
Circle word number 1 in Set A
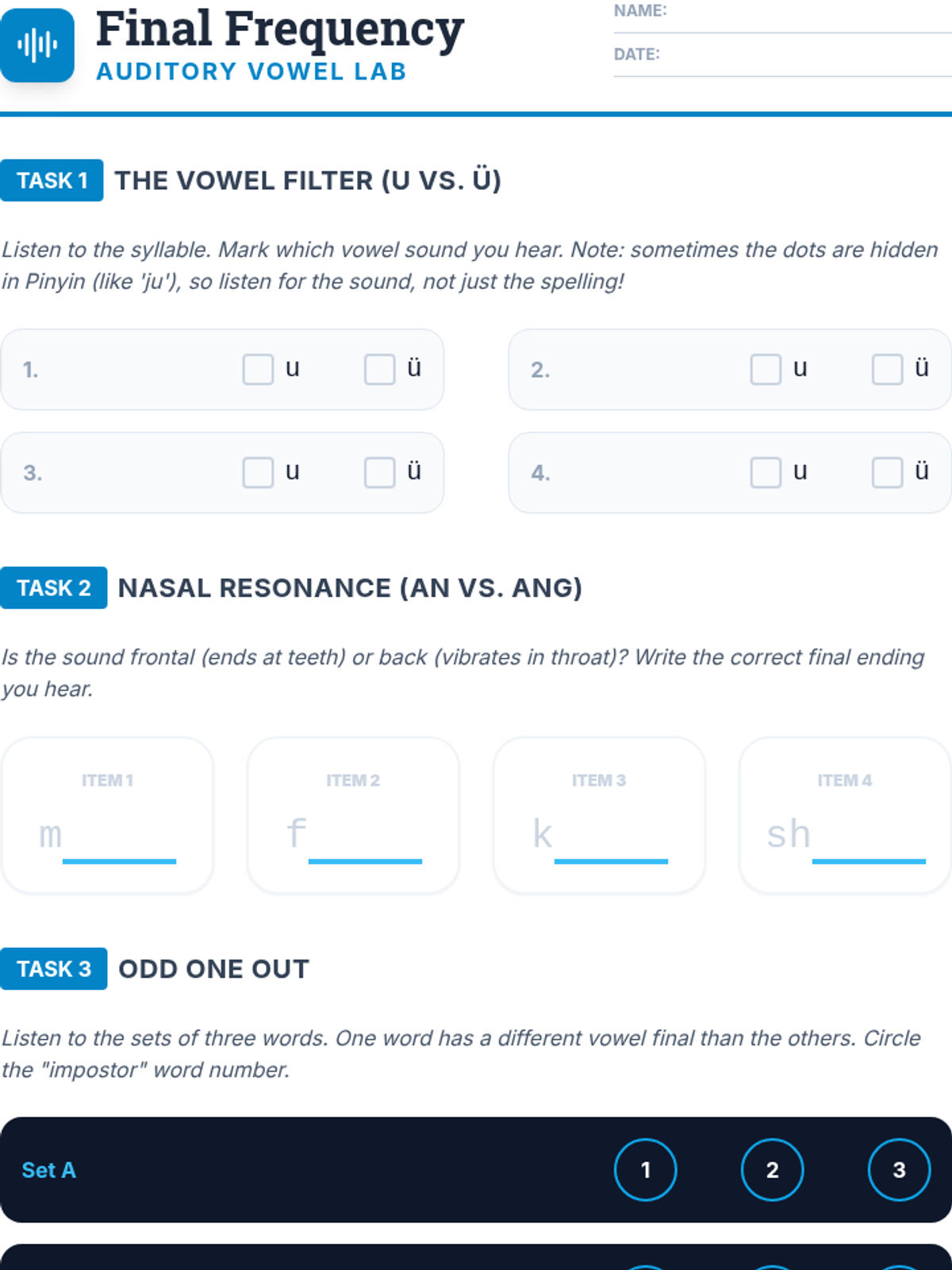tap(645, 1170)
